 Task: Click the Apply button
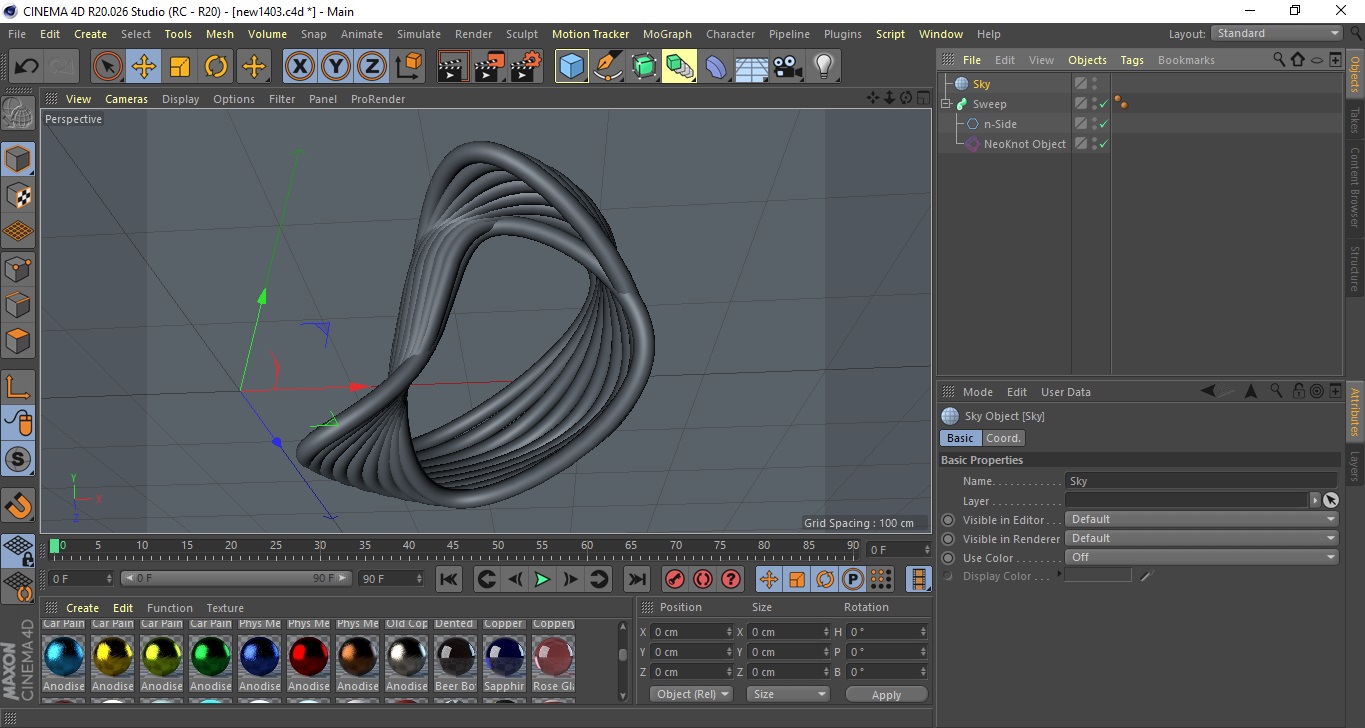886,695
